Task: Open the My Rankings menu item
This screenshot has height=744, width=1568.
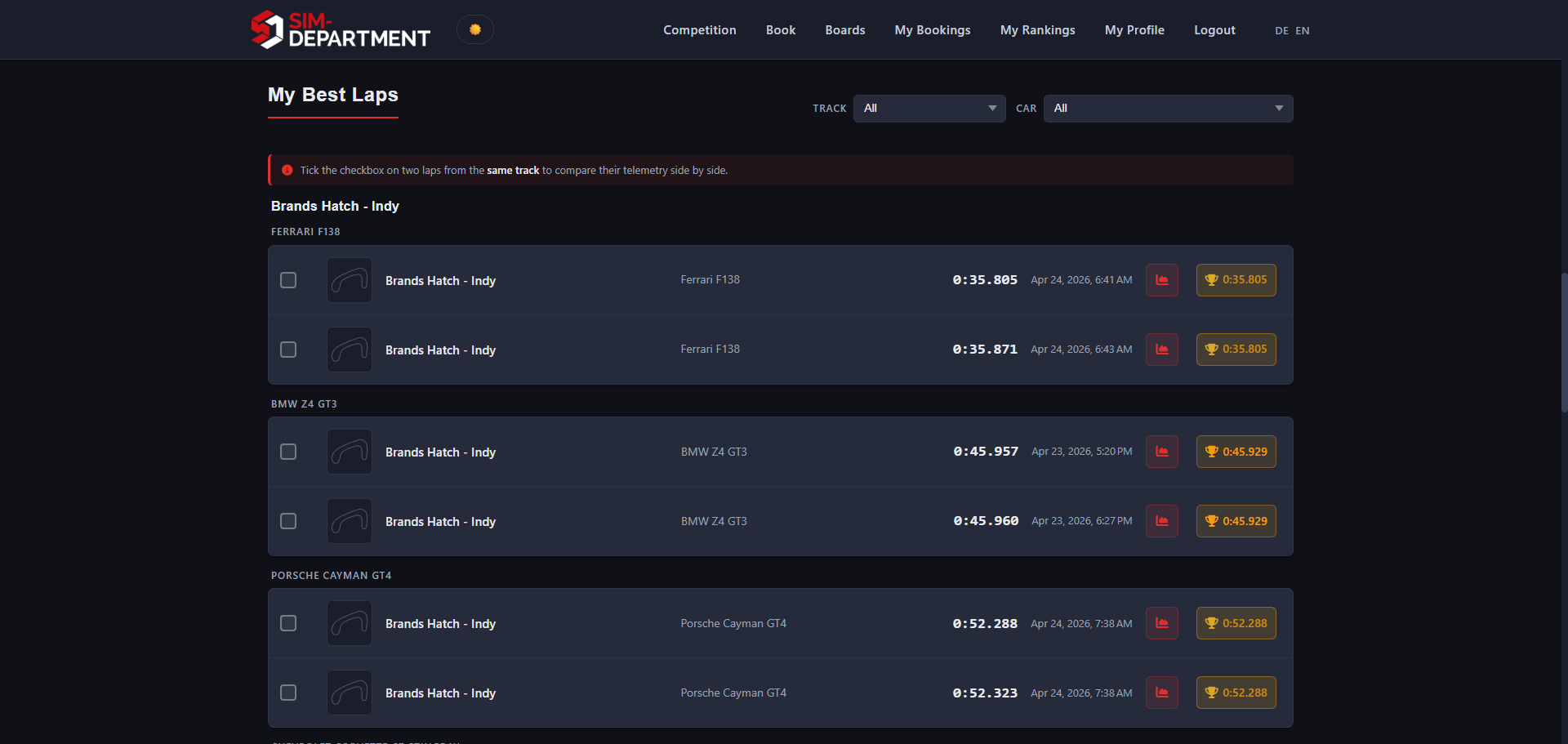Action: [x=1037, y=30]
